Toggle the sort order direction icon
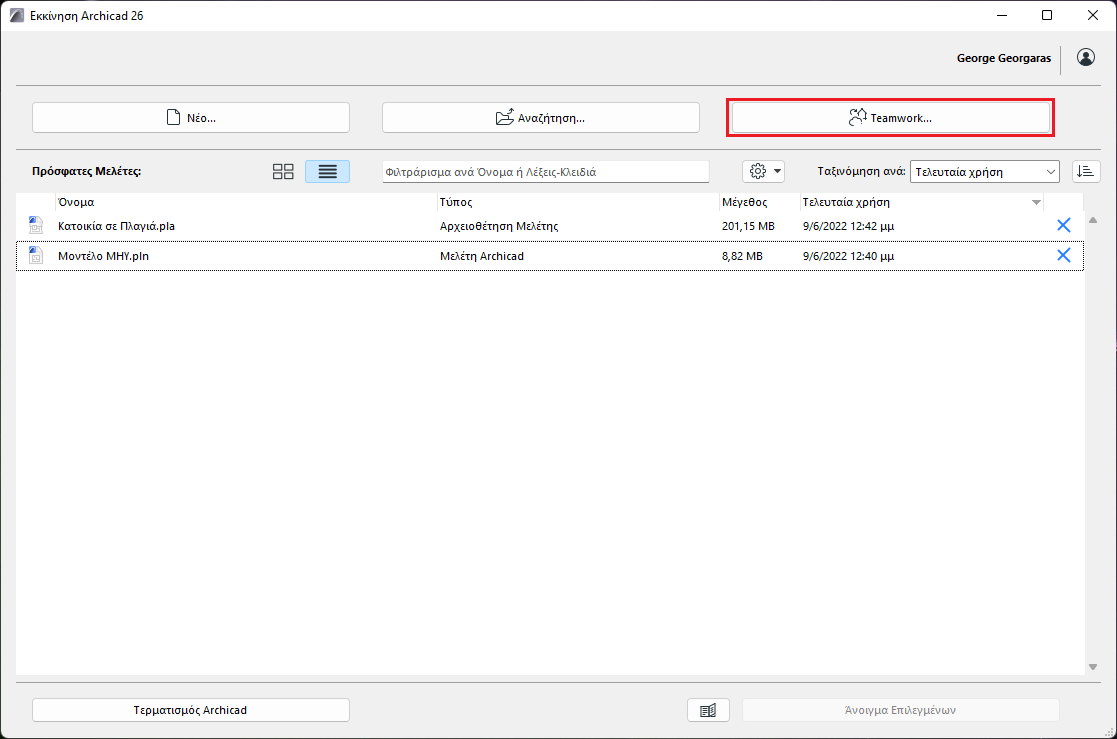Screen dimensions: 1117x739 click(x=1086, y=172)
